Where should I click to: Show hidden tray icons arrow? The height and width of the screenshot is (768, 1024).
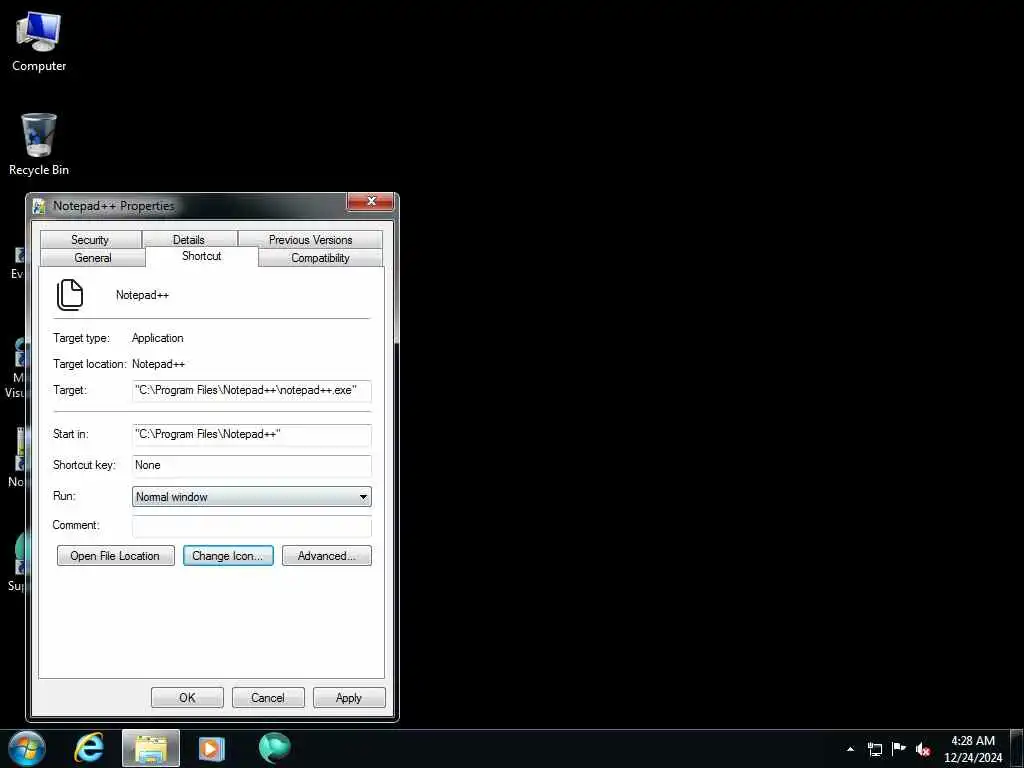(x=850, y=749)
